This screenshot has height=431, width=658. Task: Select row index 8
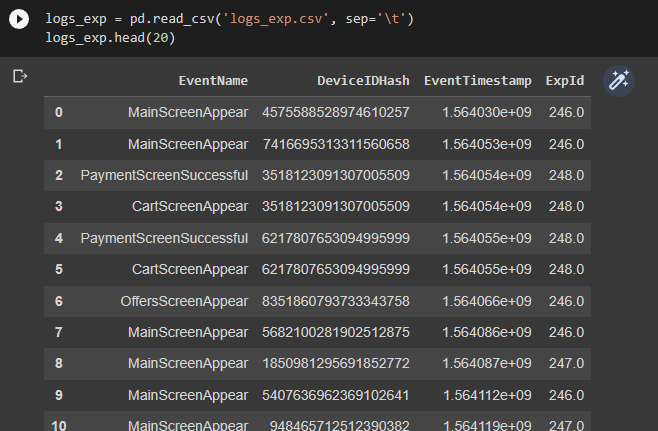[59, 363]
